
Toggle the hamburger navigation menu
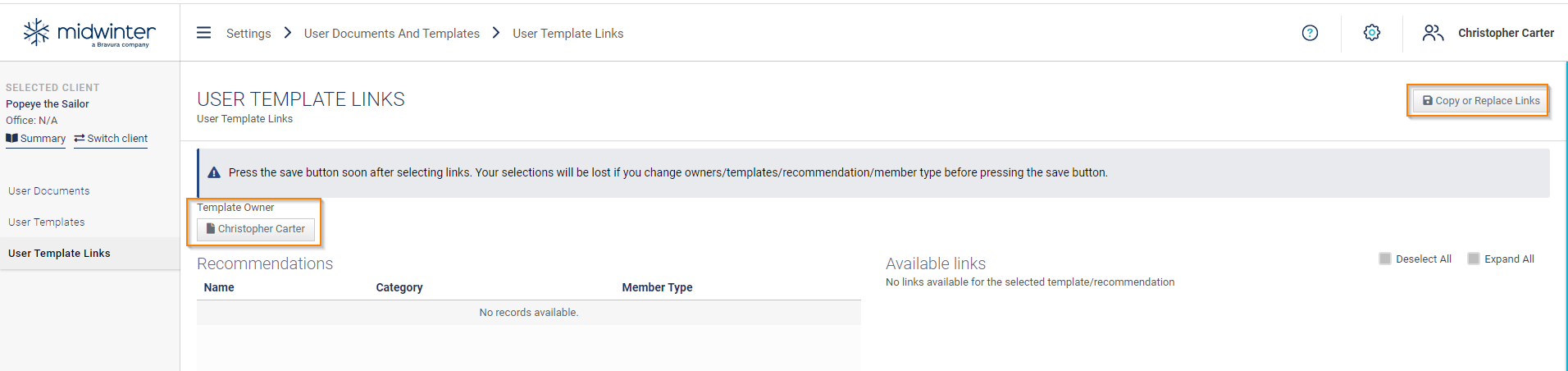[204, 33]
